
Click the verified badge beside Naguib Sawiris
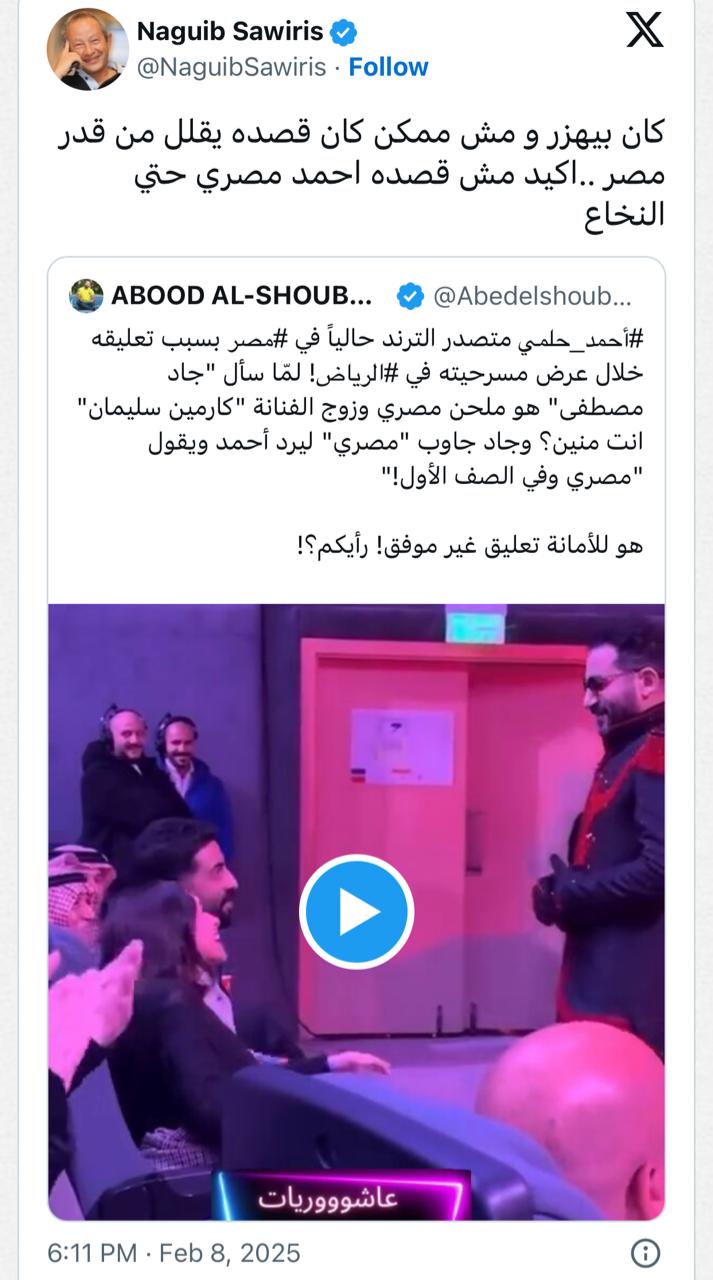pos(344,33)
